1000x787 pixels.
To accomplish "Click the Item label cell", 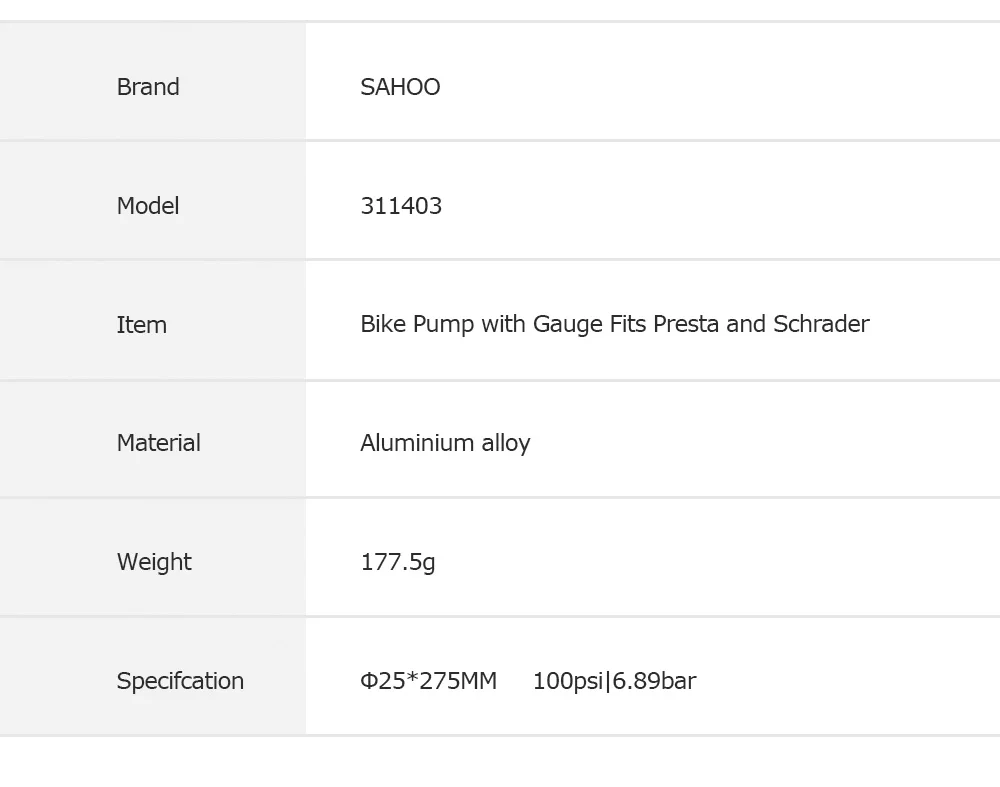I will [152, 320].
